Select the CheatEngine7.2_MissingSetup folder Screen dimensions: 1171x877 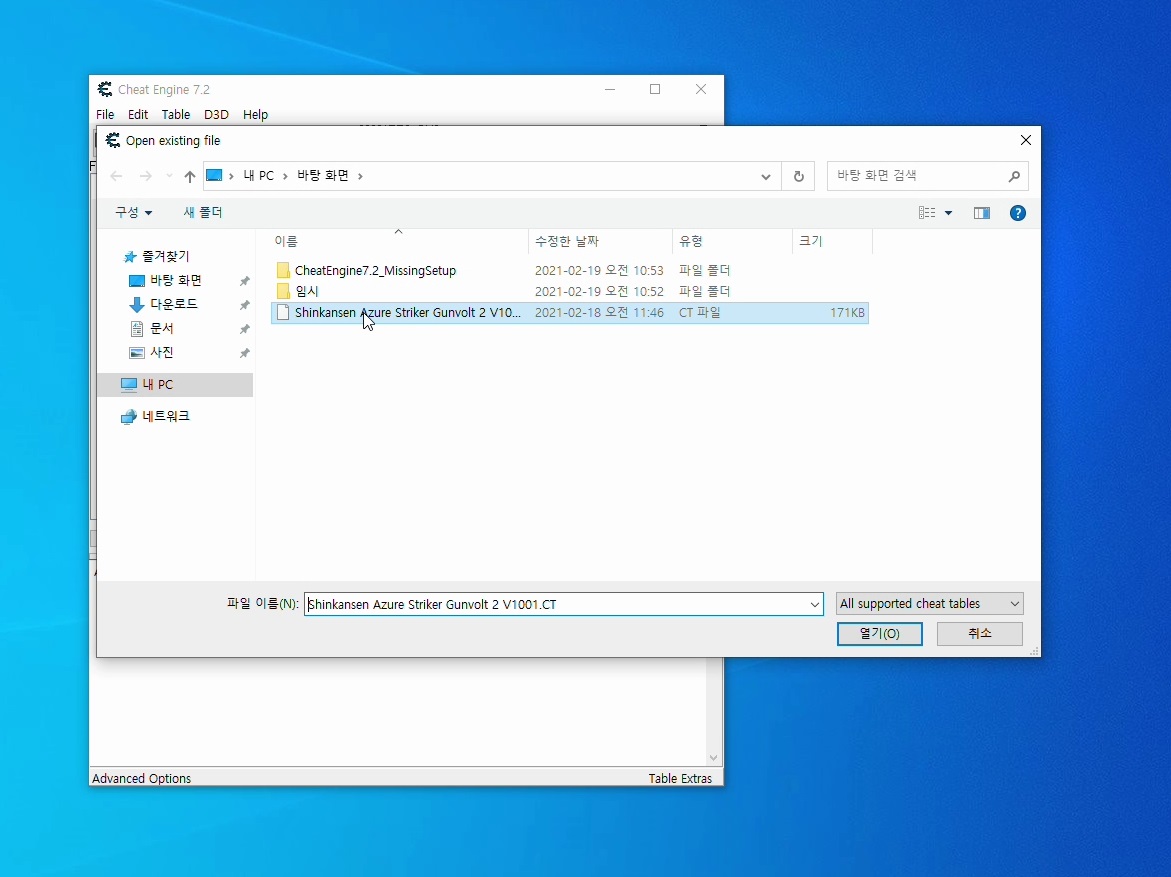375,270
